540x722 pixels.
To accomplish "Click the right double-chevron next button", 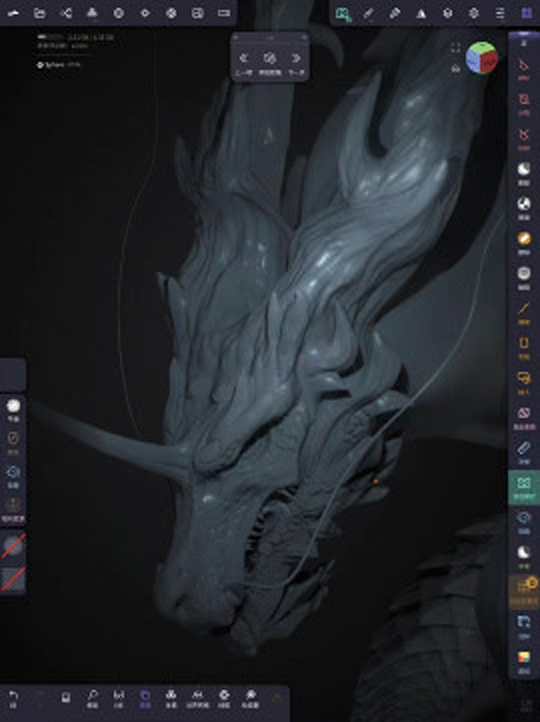I will point(296,58).
